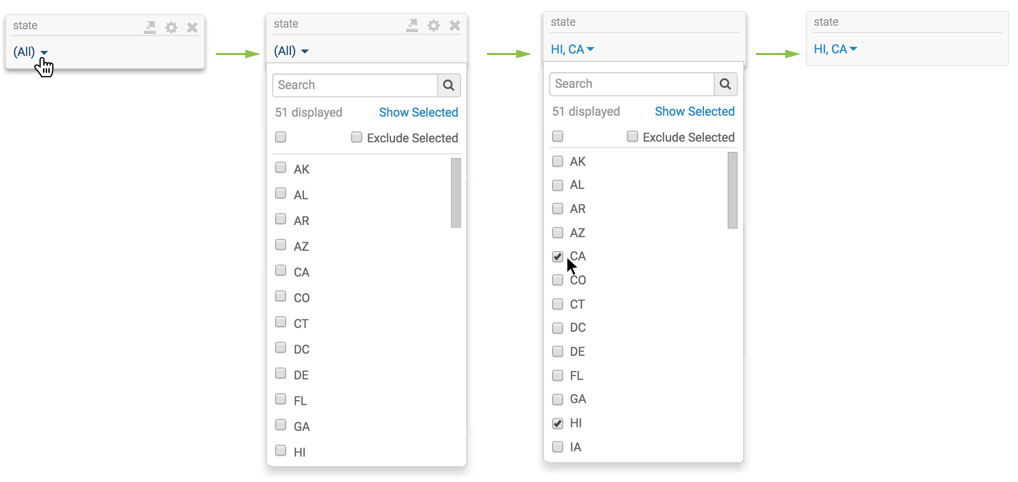This screenshot has height=482, width=1018.
Task: Click X icon above the expanded (All) list
Action: pyautogui.click(x=455, y=26)
